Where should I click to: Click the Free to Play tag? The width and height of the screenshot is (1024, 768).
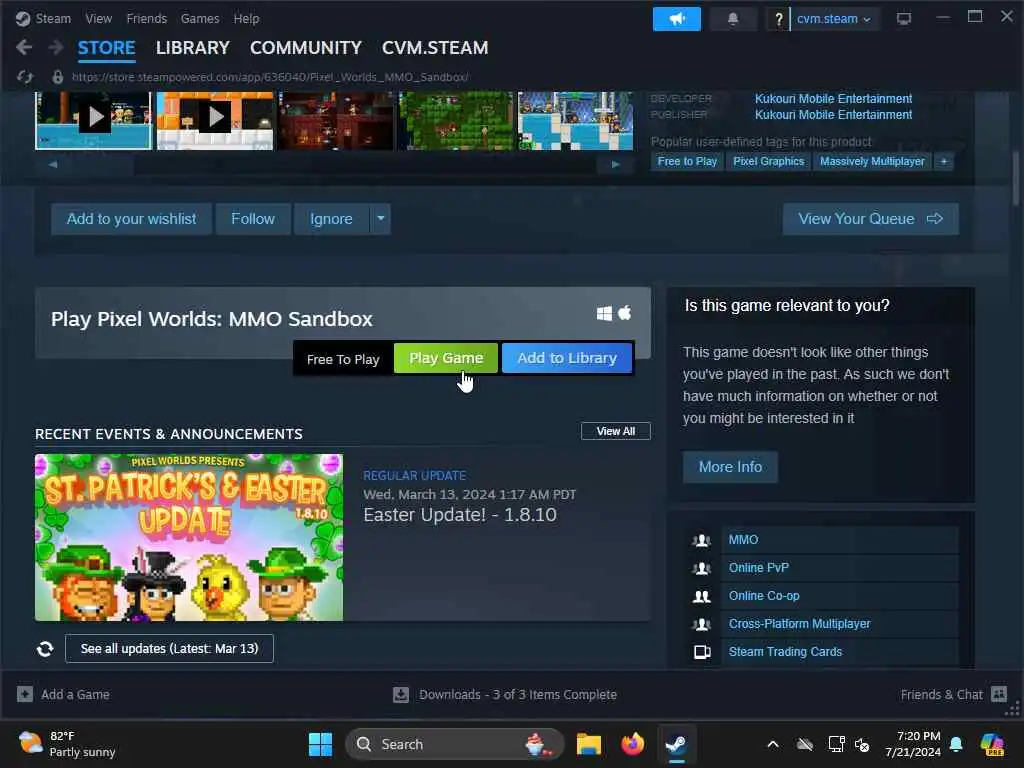pyautogui.click(x=687, y=161)
